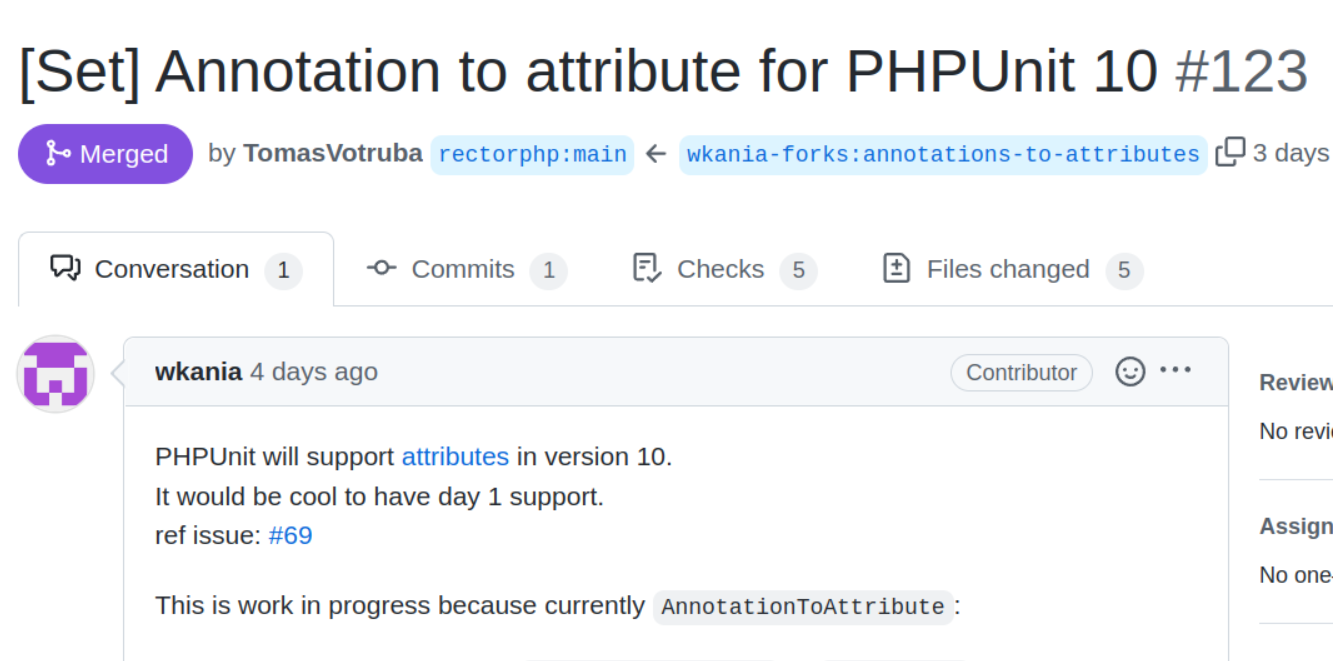Click the AnnotationToAttribute inline code
The width and height of the screenshot is (1333, 661).
[803, 607]
